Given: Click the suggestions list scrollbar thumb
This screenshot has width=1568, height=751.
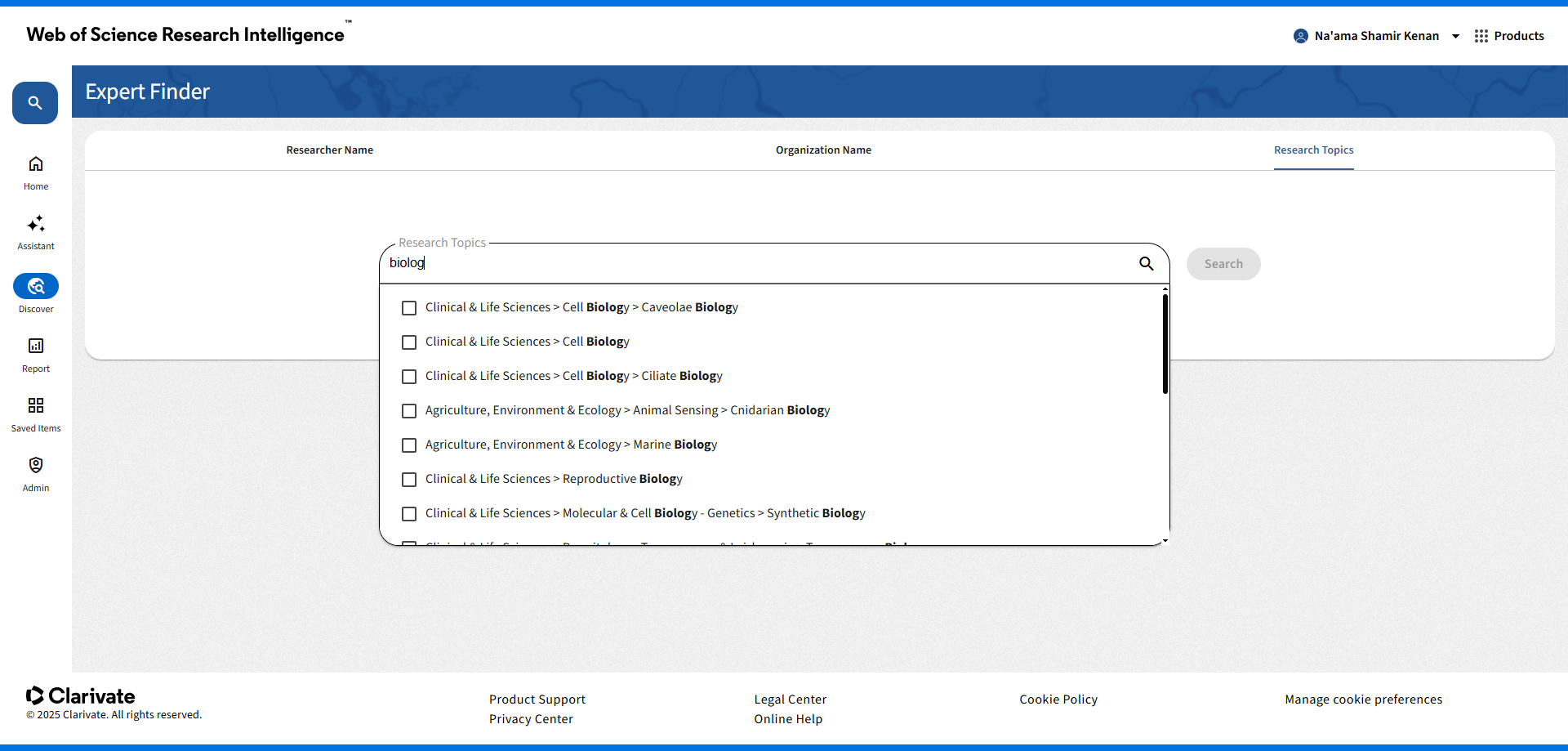Looking at the screenshot, I should click(x=1165, y=344).
